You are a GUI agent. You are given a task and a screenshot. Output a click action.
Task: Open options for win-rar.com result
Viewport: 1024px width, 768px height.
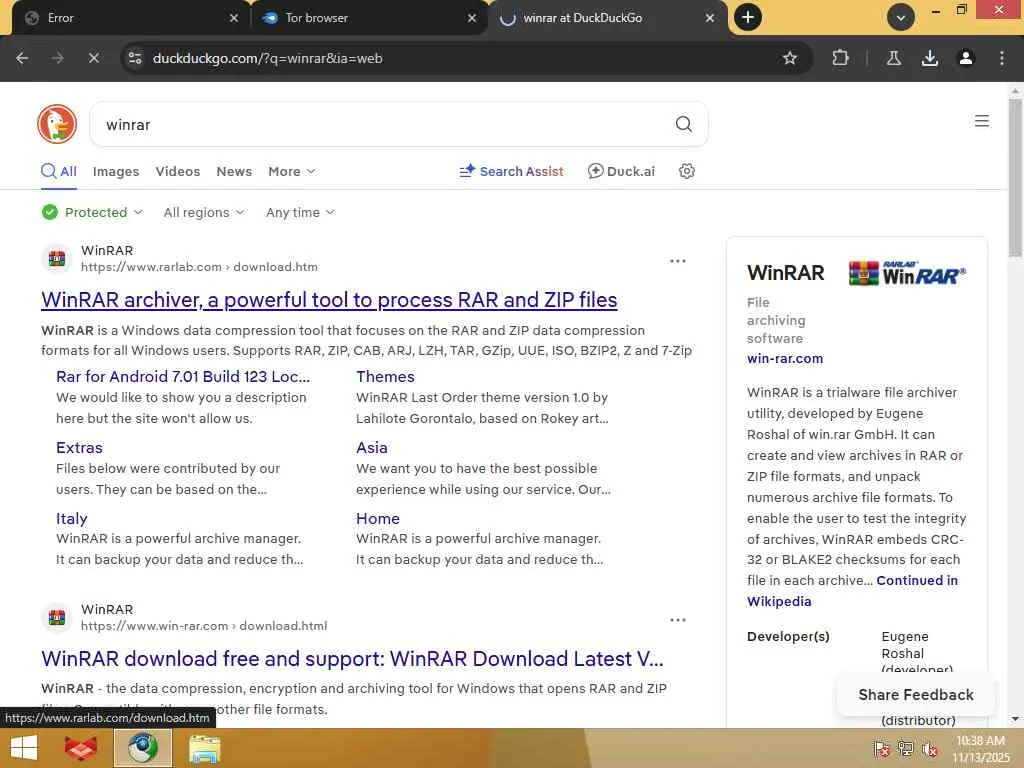[678, 620]
